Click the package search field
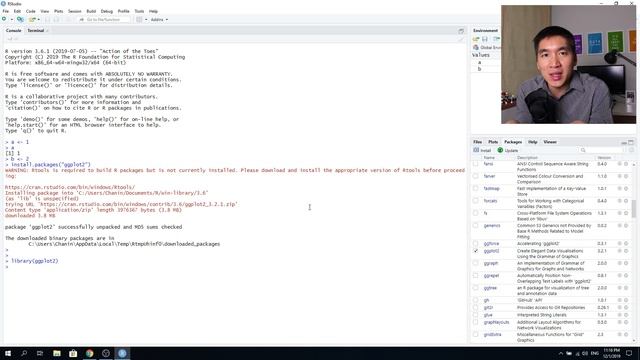The image size is (640, 360). click(602, 150)
